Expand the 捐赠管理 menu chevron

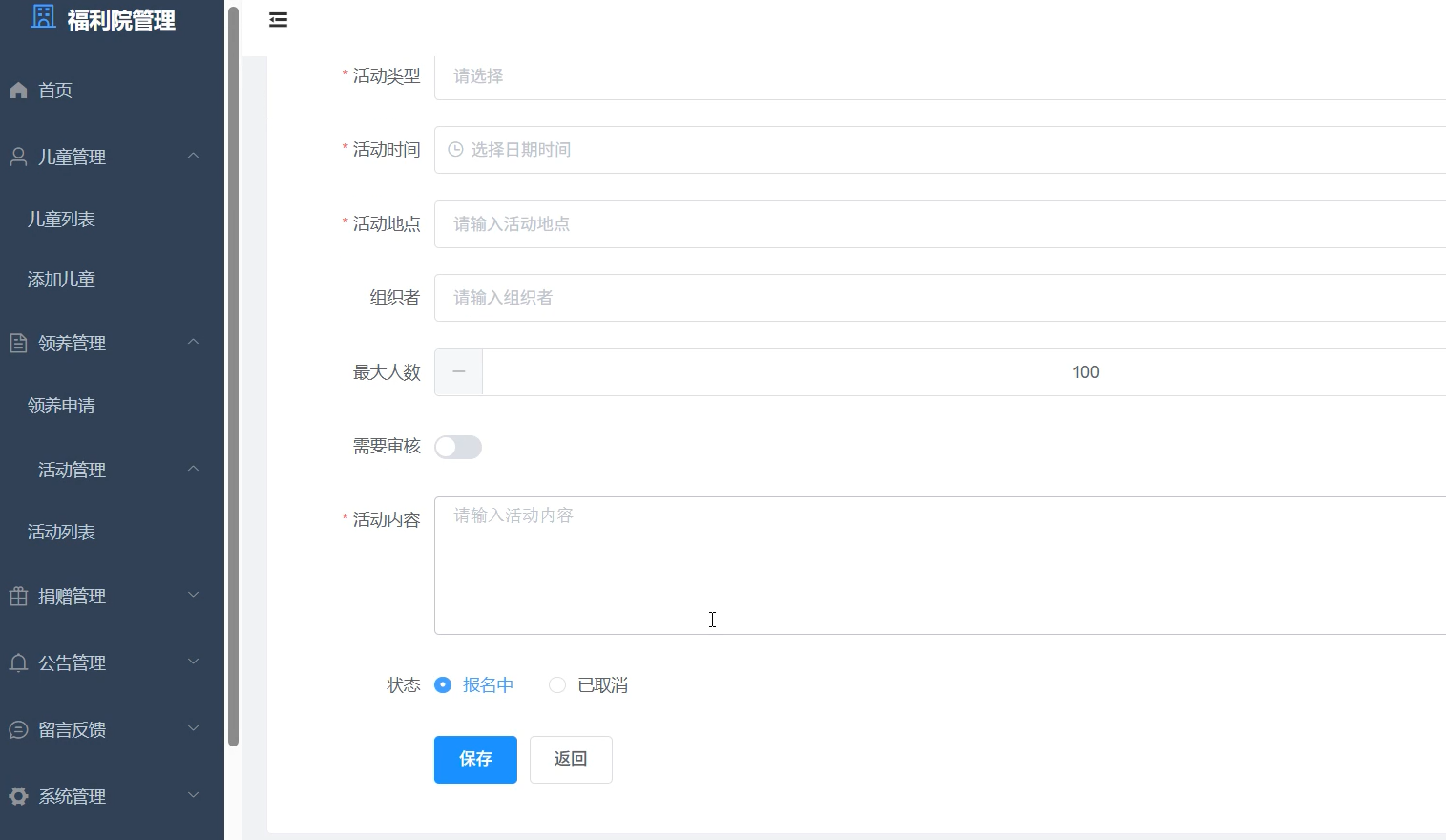(x=193, y=595)
